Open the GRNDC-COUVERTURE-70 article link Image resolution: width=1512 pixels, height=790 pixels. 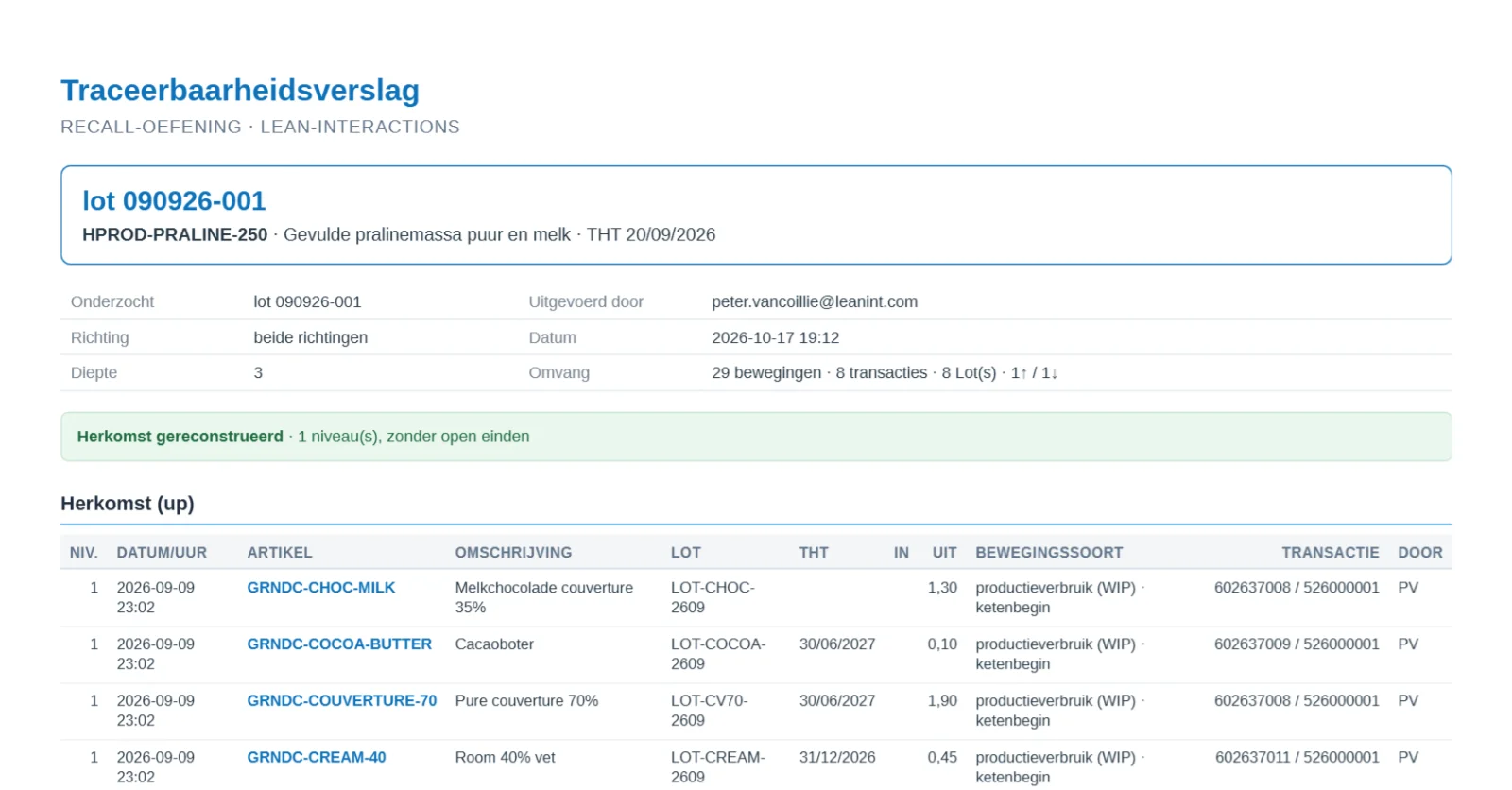click(x=342, y=701)
